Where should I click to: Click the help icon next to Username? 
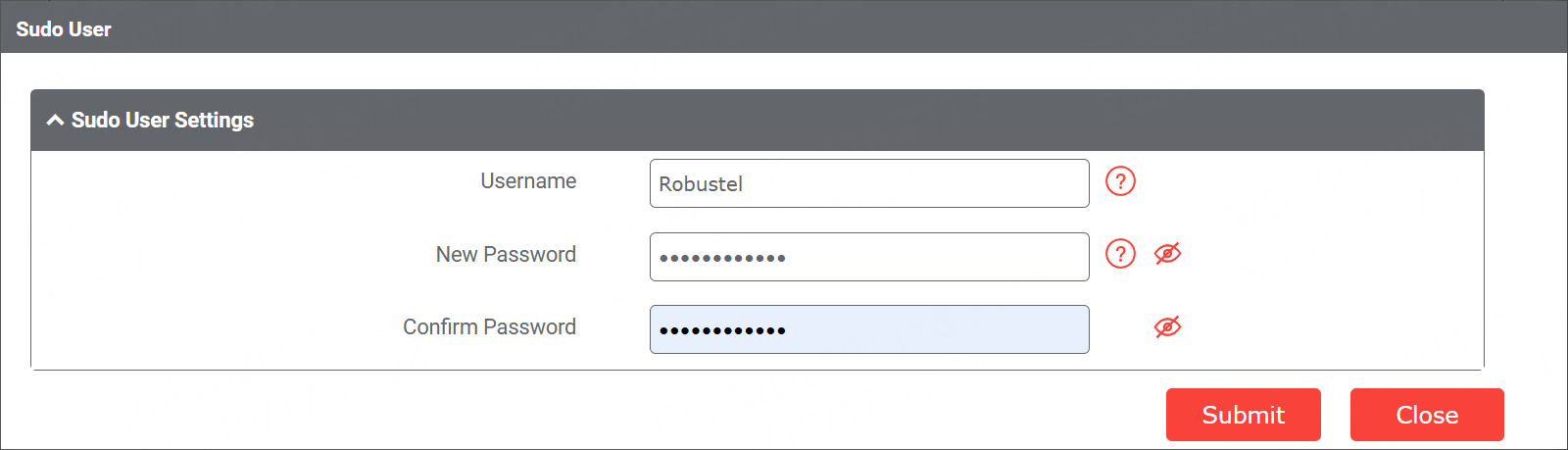1120,181
